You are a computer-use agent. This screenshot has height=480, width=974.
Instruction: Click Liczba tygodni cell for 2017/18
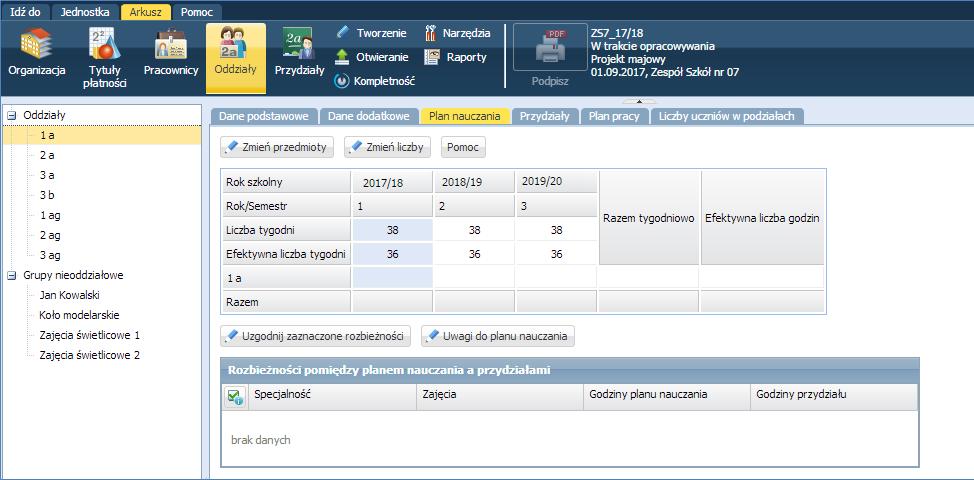click(392, 230)
